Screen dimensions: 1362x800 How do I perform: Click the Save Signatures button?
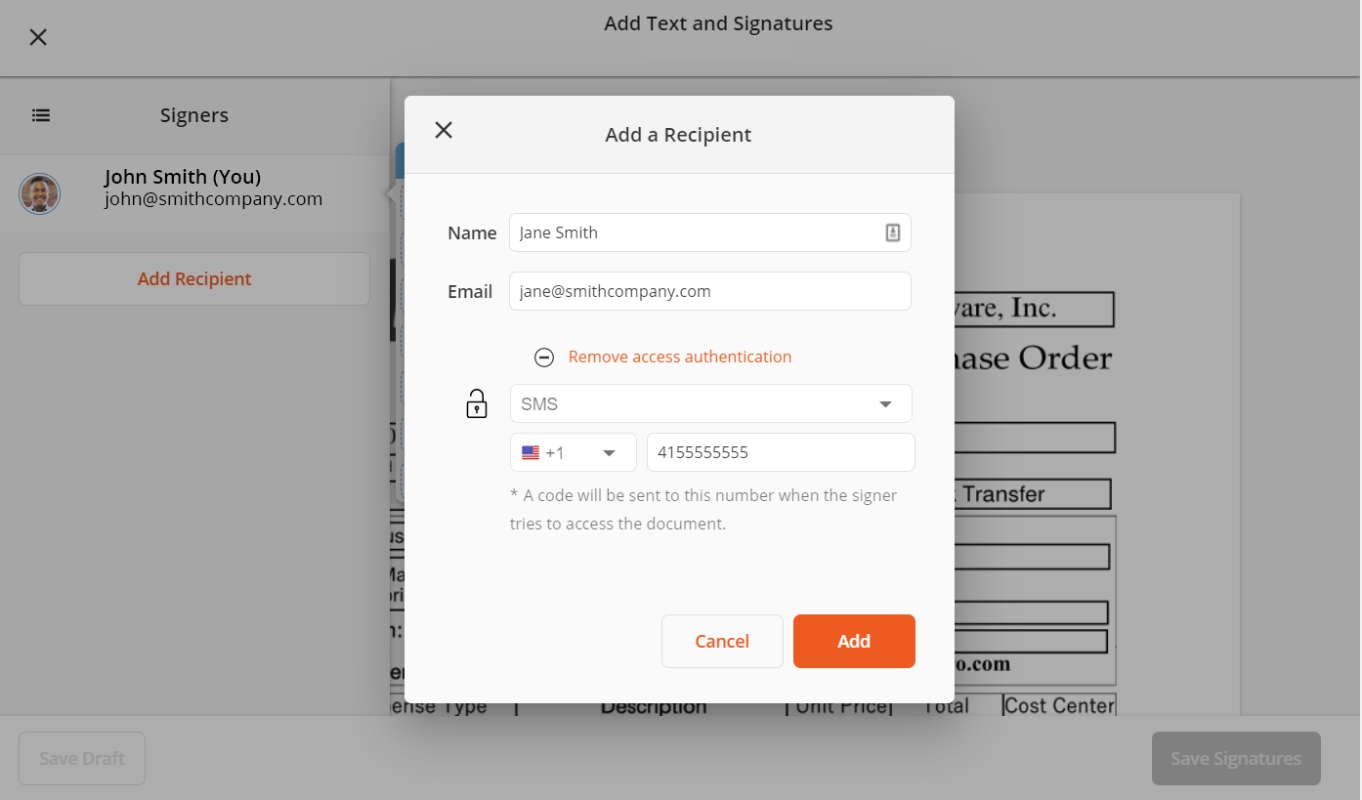[x=1236, y=758]
